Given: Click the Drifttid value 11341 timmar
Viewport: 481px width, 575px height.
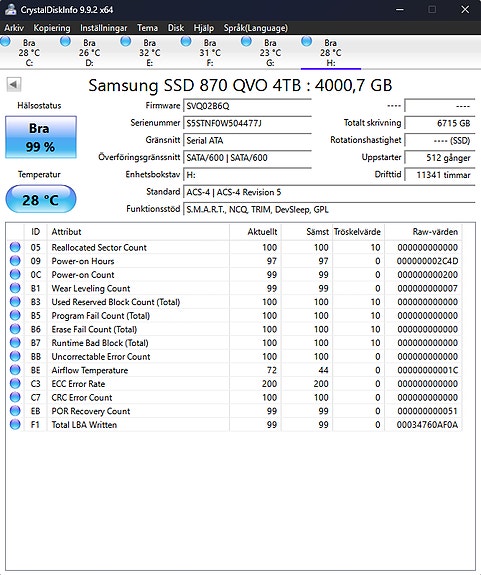Looking at the screenshot, I should pos(440,175).
